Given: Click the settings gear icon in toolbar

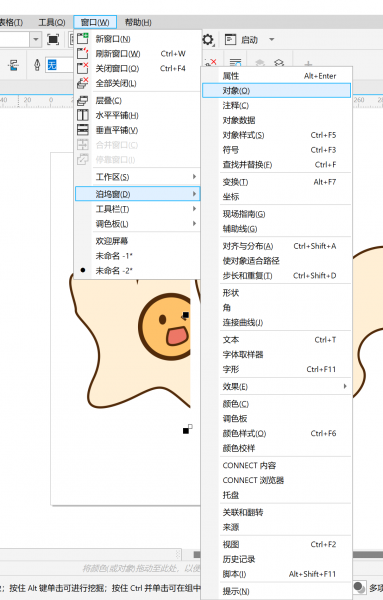Looking at the screenshot, I should pos(208,39).
